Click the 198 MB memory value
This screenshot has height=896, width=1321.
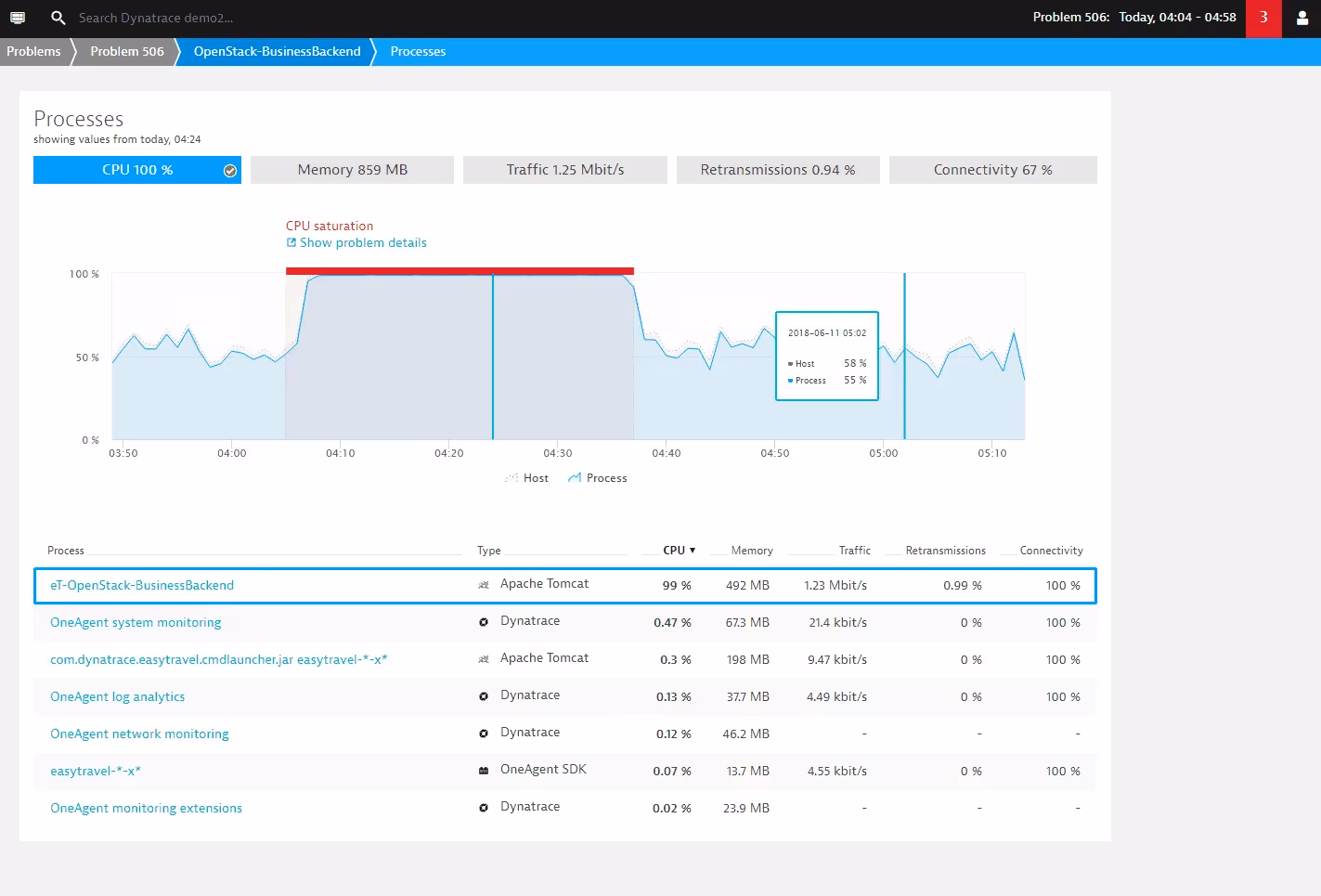(748, 659)
